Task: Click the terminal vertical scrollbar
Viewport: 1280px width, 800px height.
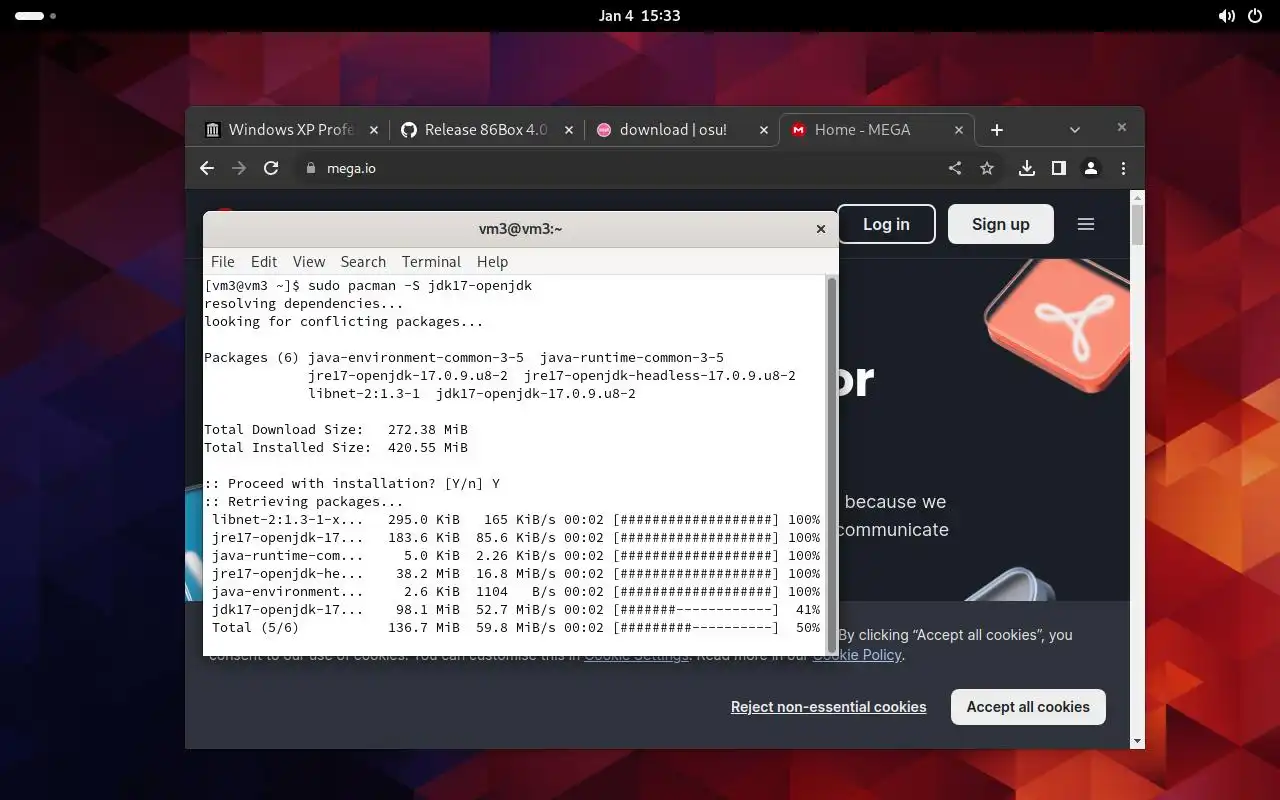Action: 831,464
